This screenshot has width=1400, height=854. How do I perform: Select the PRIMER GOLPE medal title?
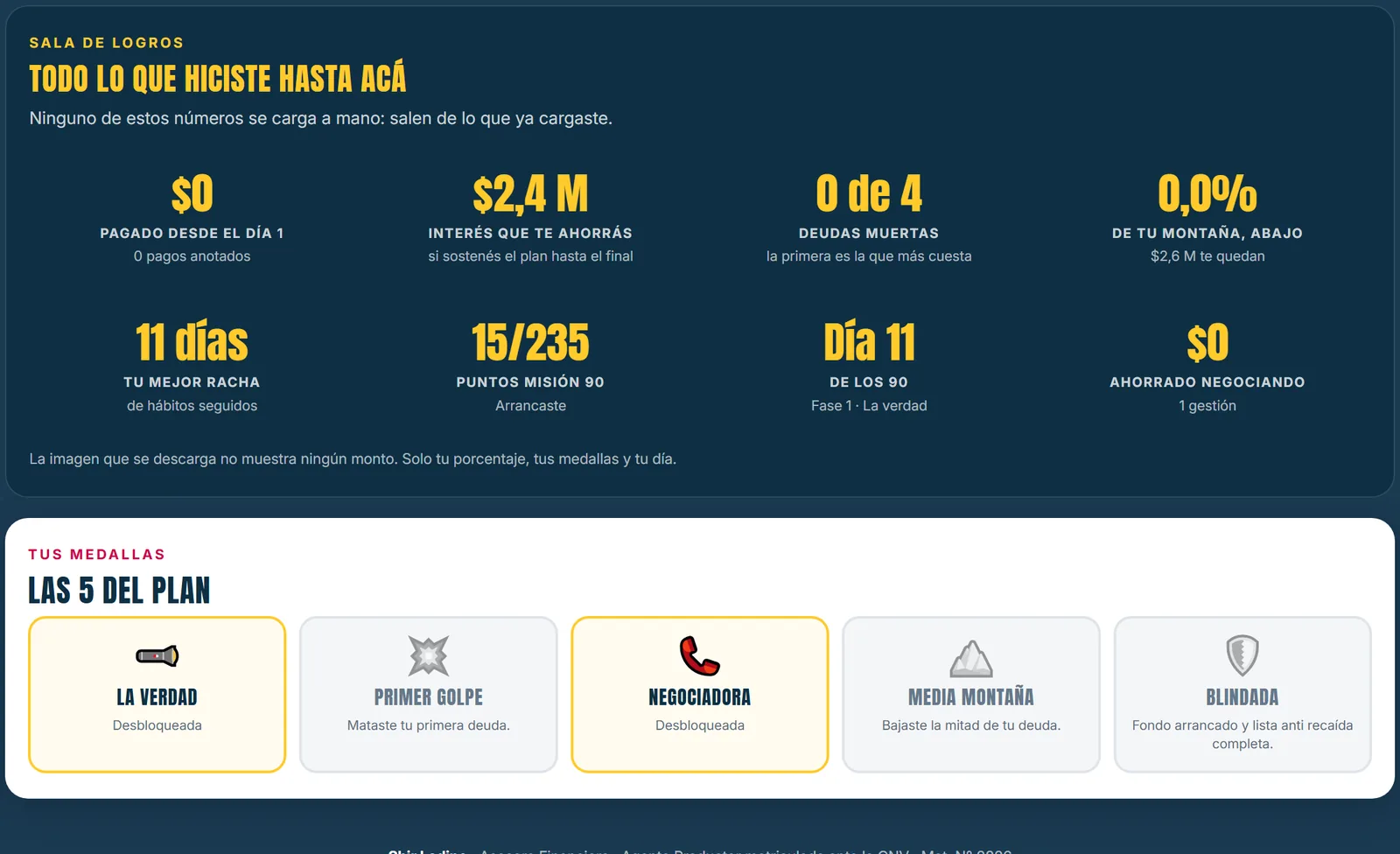429,697
